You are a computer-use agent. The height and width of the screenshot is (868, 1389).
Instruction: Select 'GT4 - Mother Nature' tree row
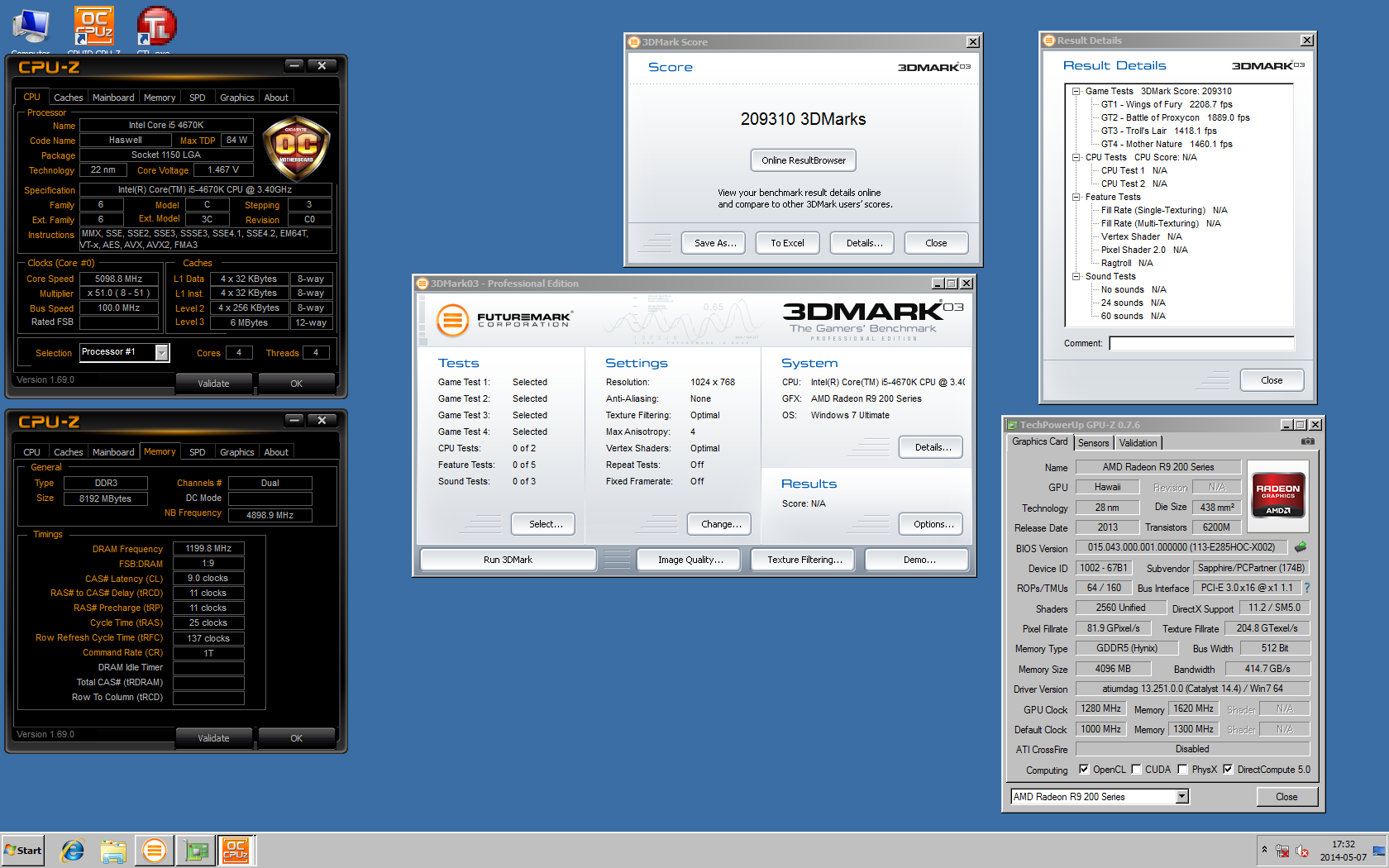point(1167,145)
